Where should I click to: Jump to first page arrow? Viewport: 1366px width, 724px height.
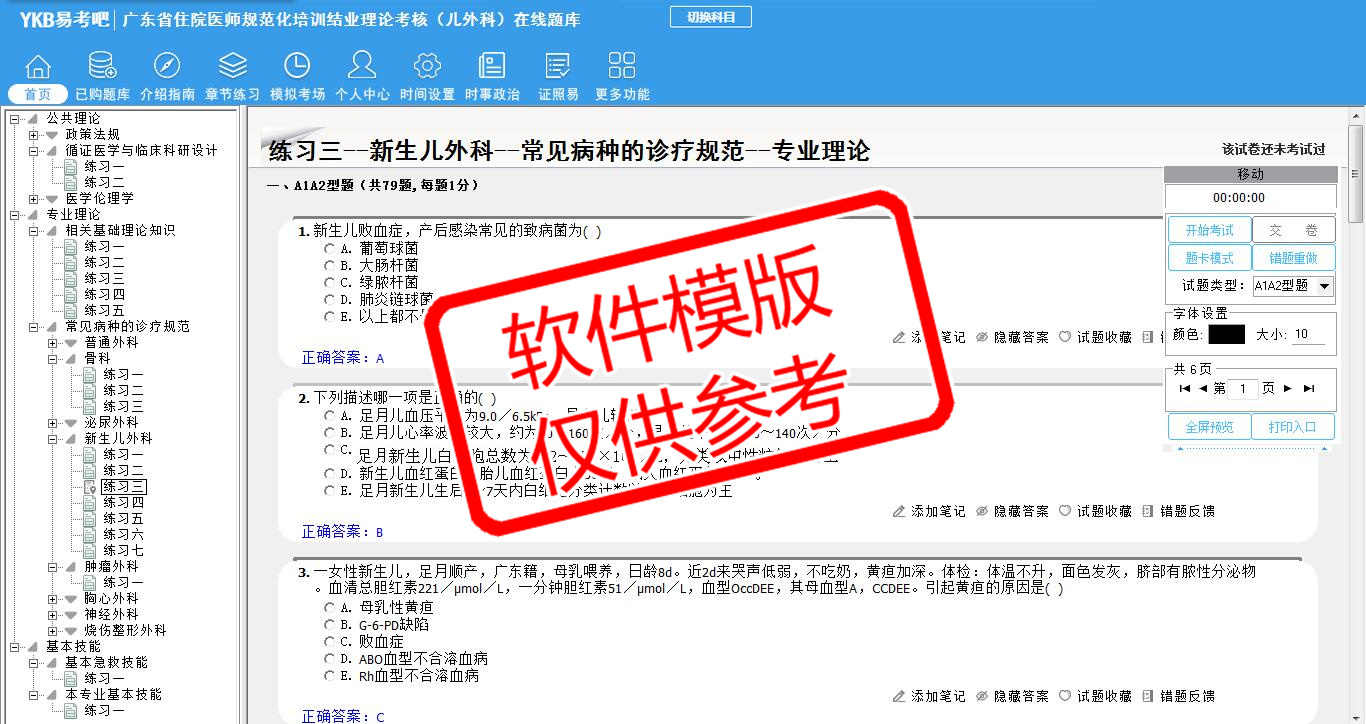pos(1185,389)
